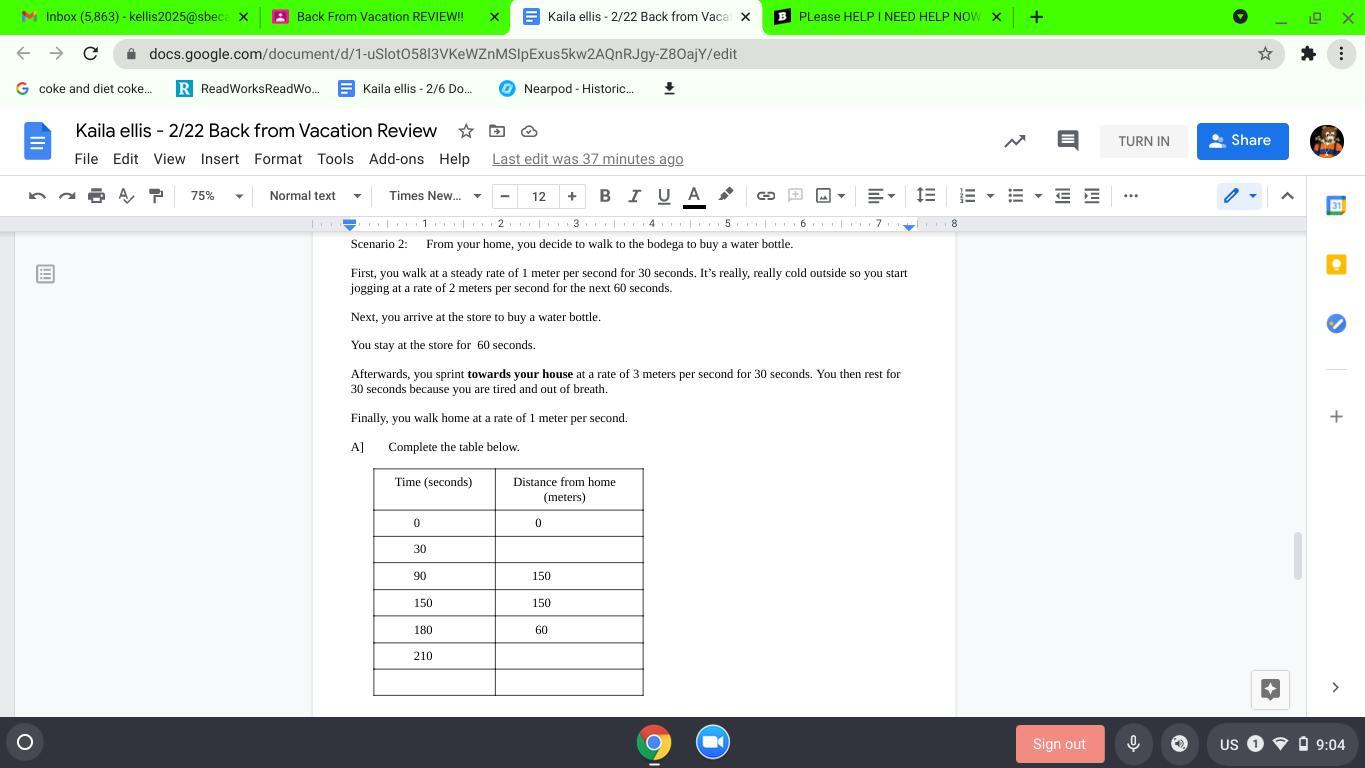Open the zoom level 75% dropdown

click(217, 196)
